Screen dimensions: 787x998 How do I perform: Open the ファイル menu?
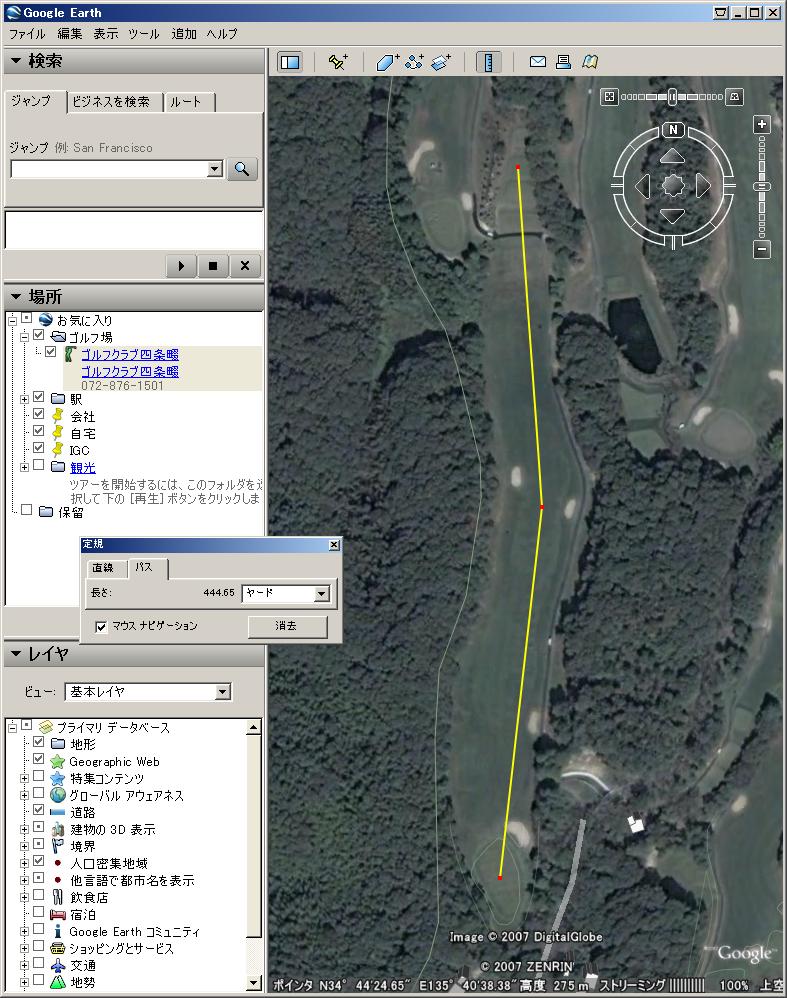tap(27, 34)
